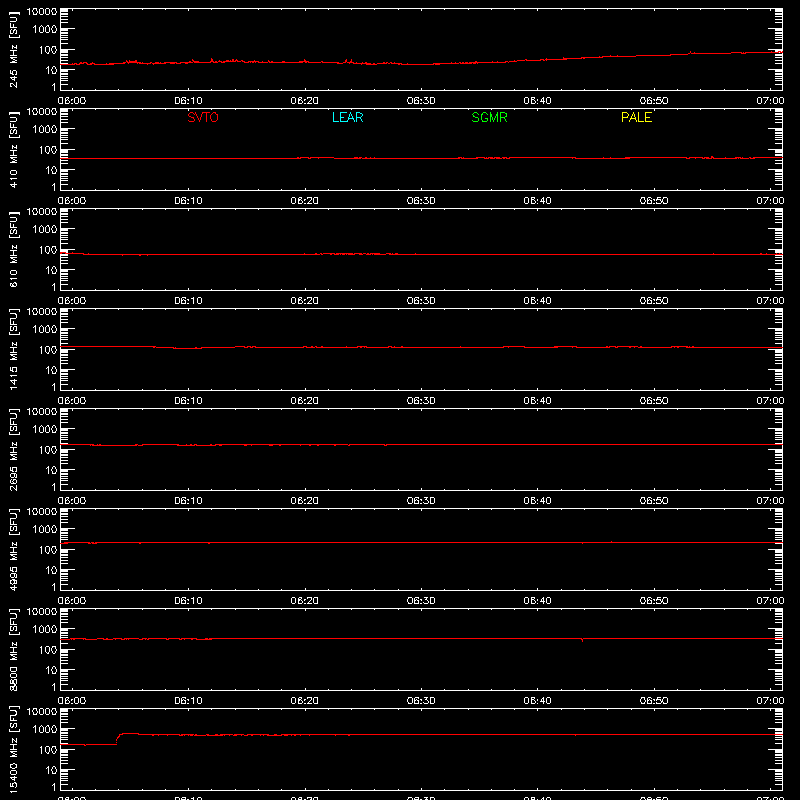Click the 06:40 label under the 410 MHz plot
800x800 pixels.
537,201
